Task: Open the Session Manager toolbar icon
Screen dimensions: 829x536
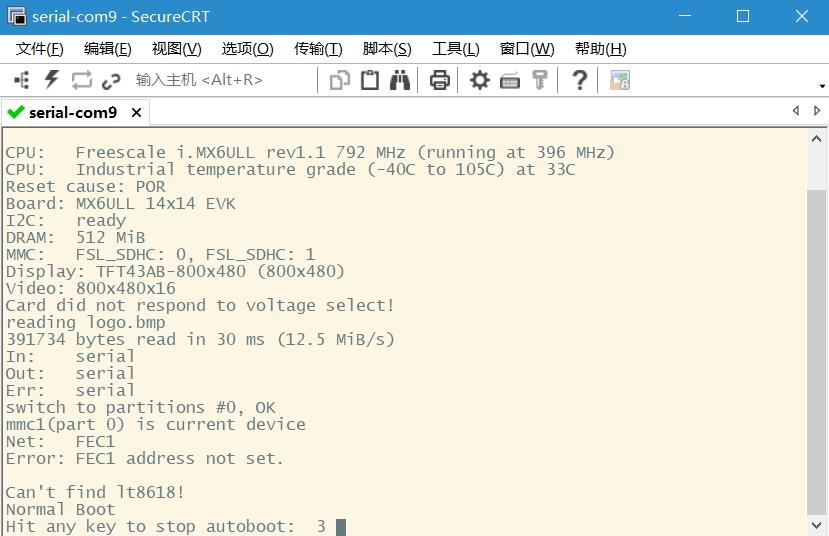Action: (x=22, y=80)
